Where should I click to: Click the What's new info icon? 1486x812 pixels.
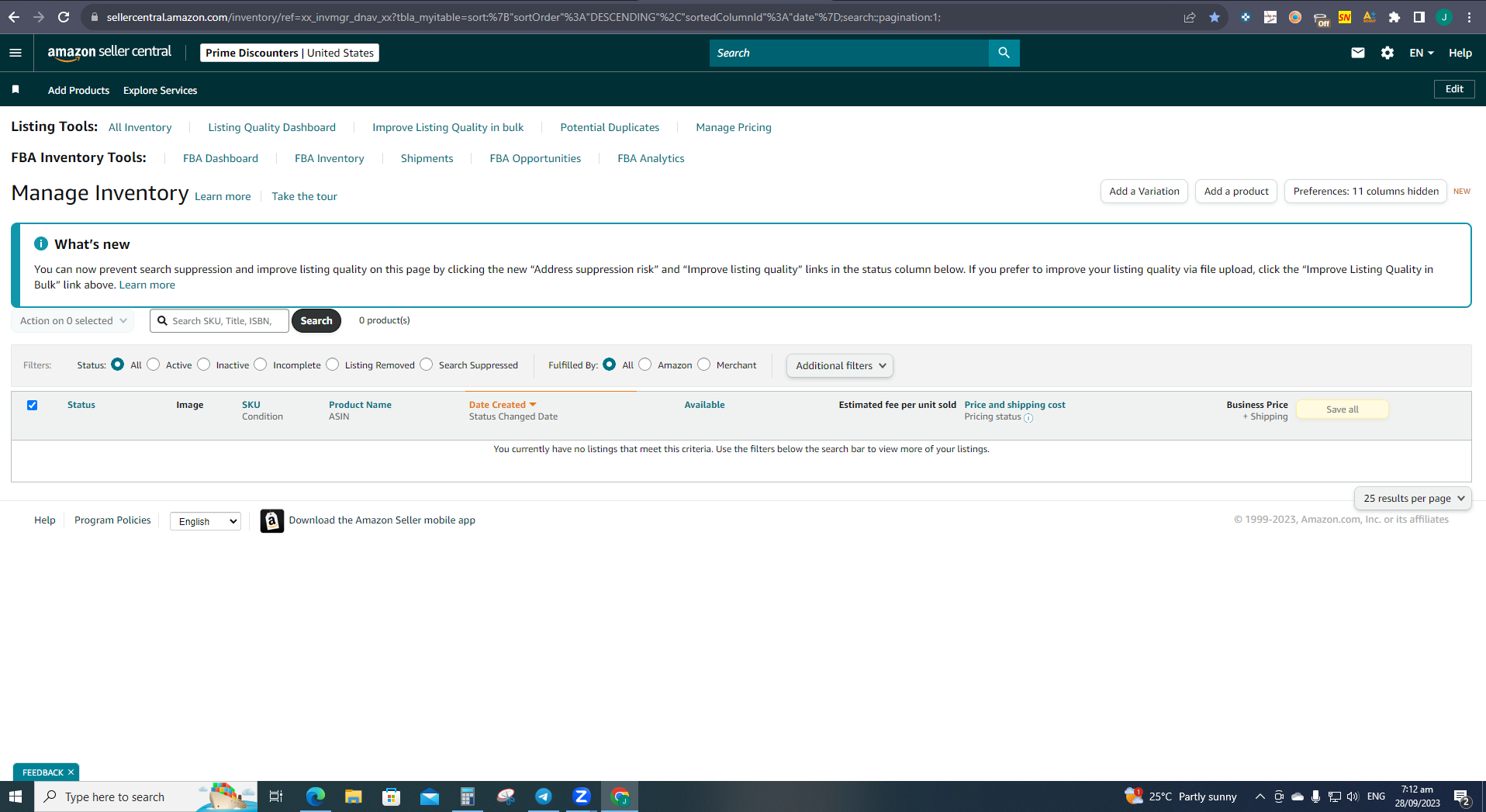[41, 244]
